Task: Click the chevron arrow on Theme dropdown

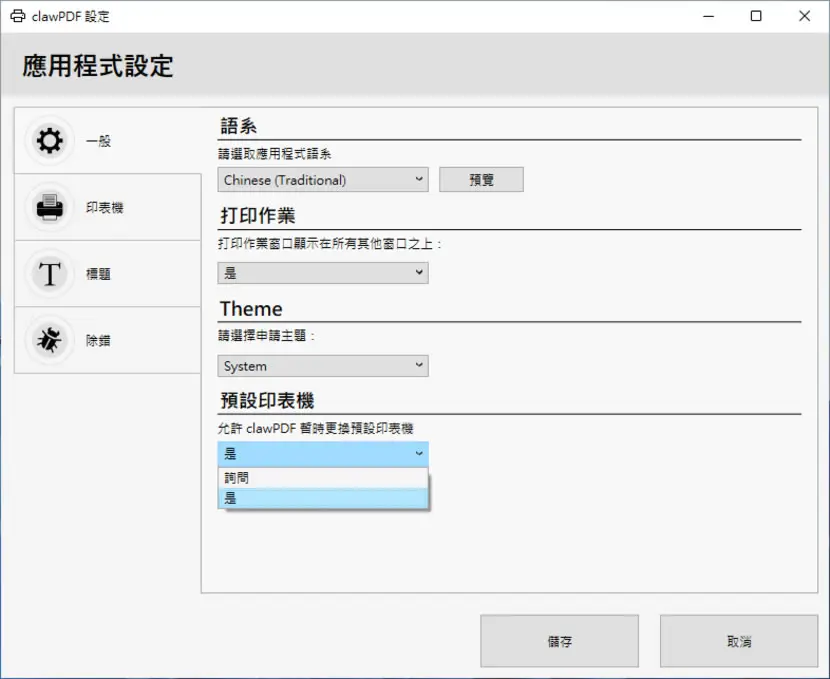Action: [419, 365]
